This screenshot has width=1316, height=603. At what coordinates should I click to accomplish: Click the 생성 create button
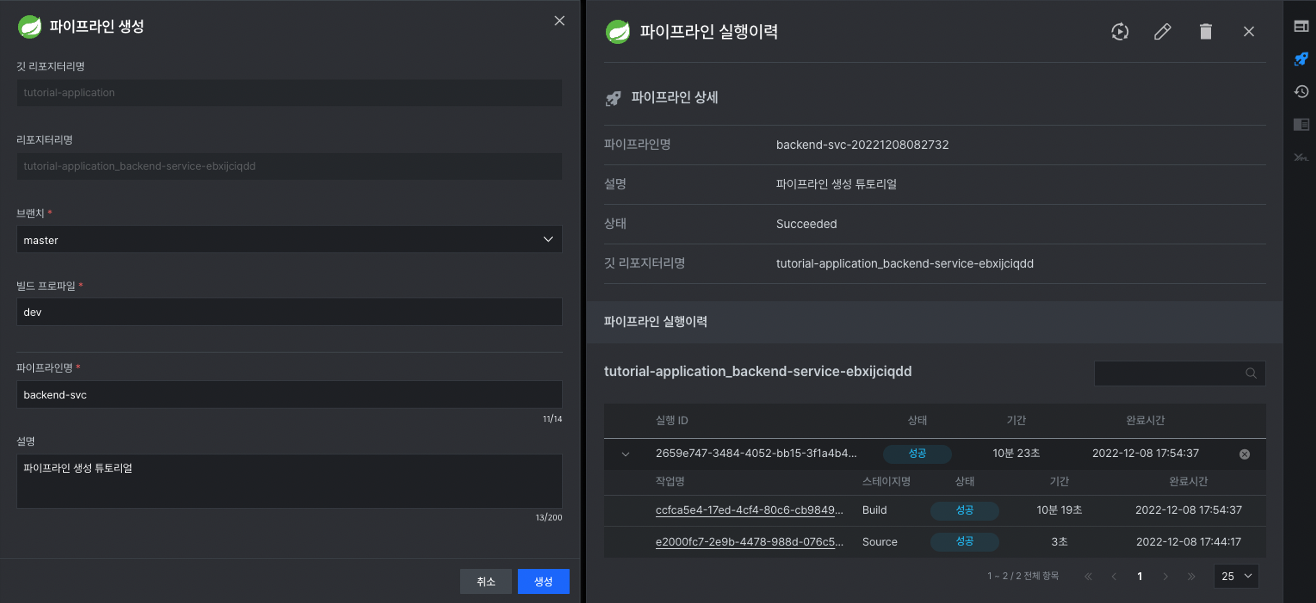(x=543, y=581)
